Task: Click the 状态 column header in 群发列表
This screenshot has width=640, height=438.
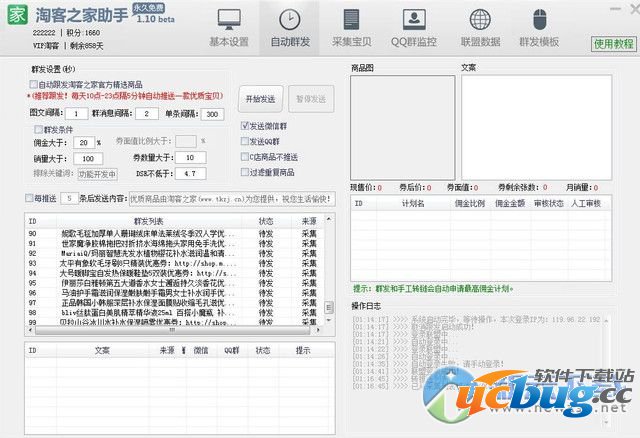Action: click(265, 220)
